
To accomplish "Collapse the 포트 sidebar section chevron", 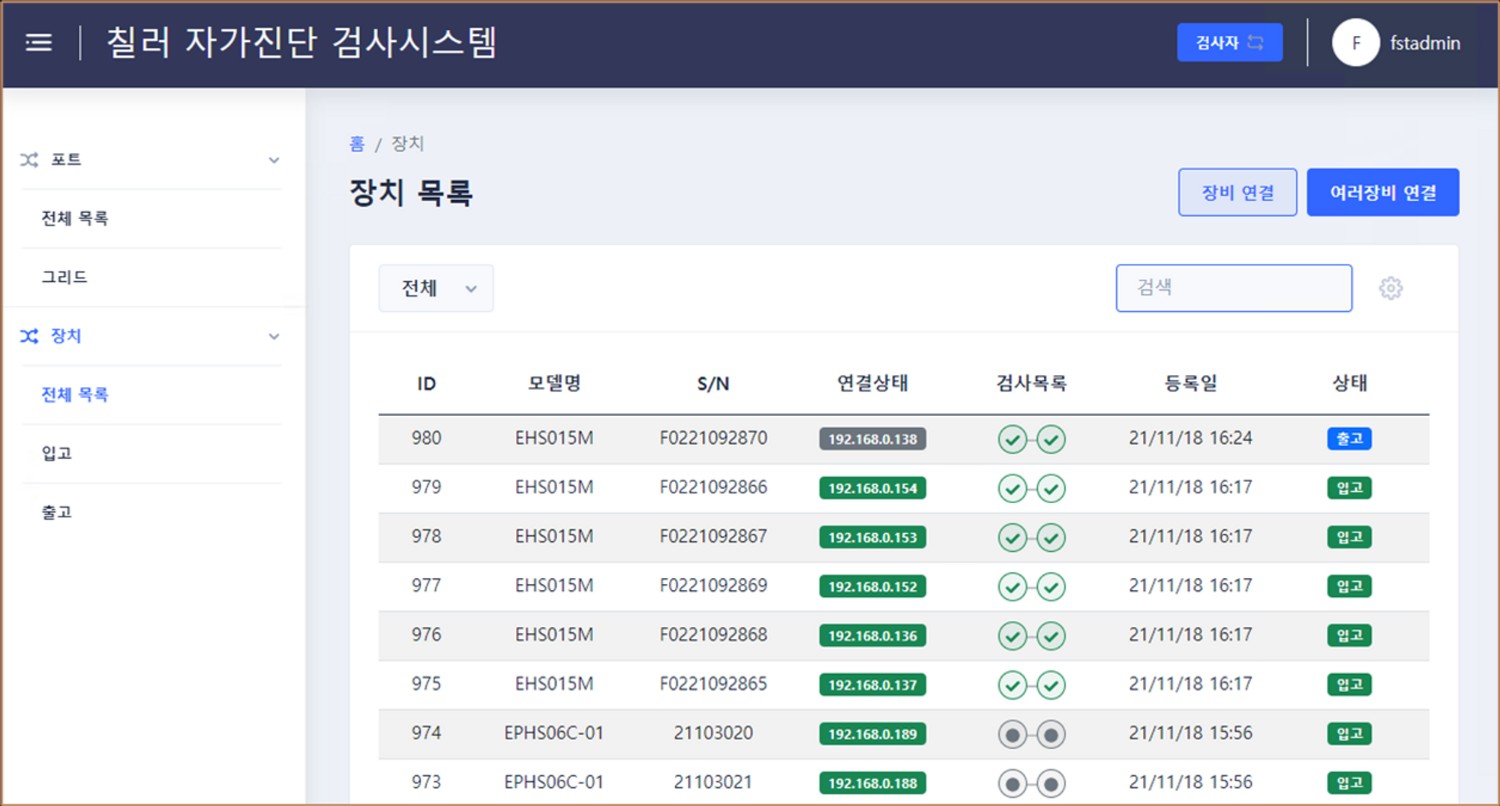I will [274, 160].
